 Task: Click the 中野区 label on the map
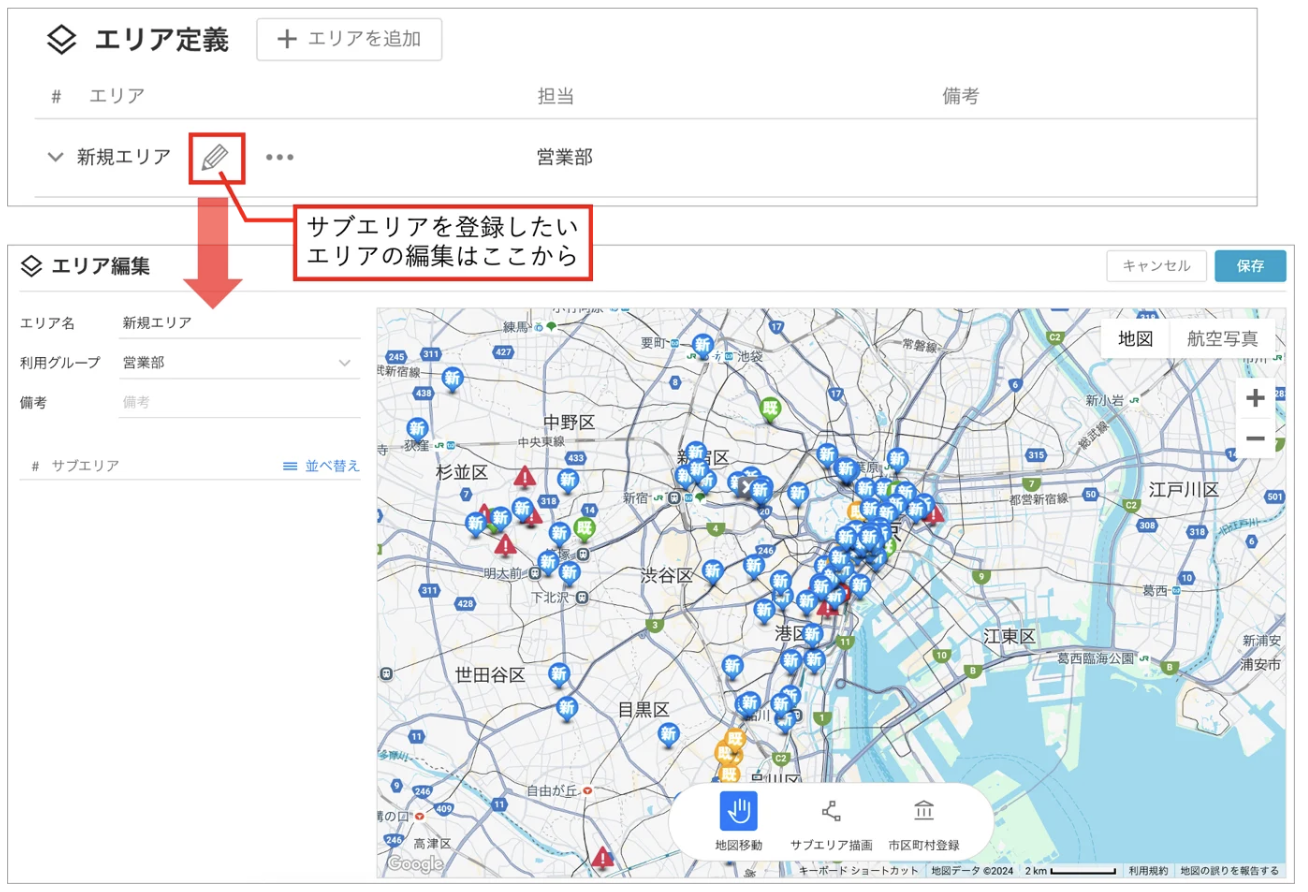click(569, 423)
